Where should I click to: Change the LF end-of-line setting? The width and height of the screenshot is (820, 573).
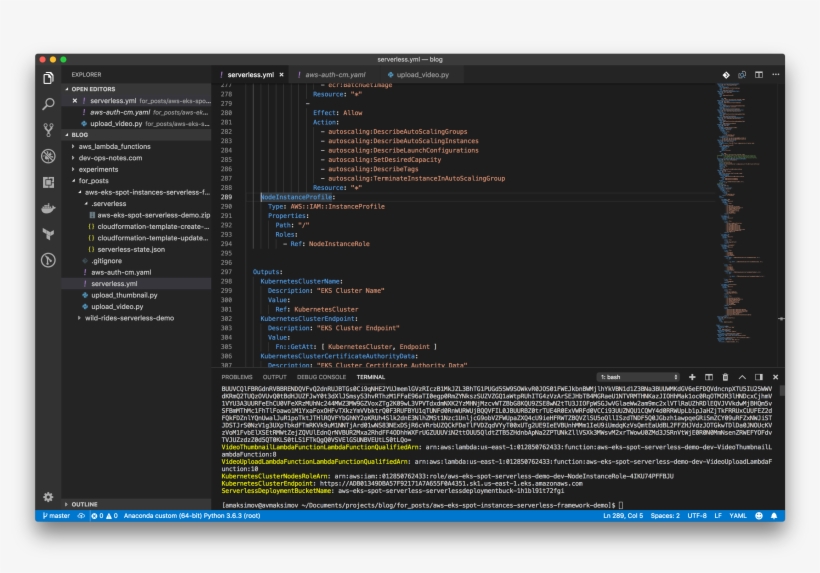(718, 515)
